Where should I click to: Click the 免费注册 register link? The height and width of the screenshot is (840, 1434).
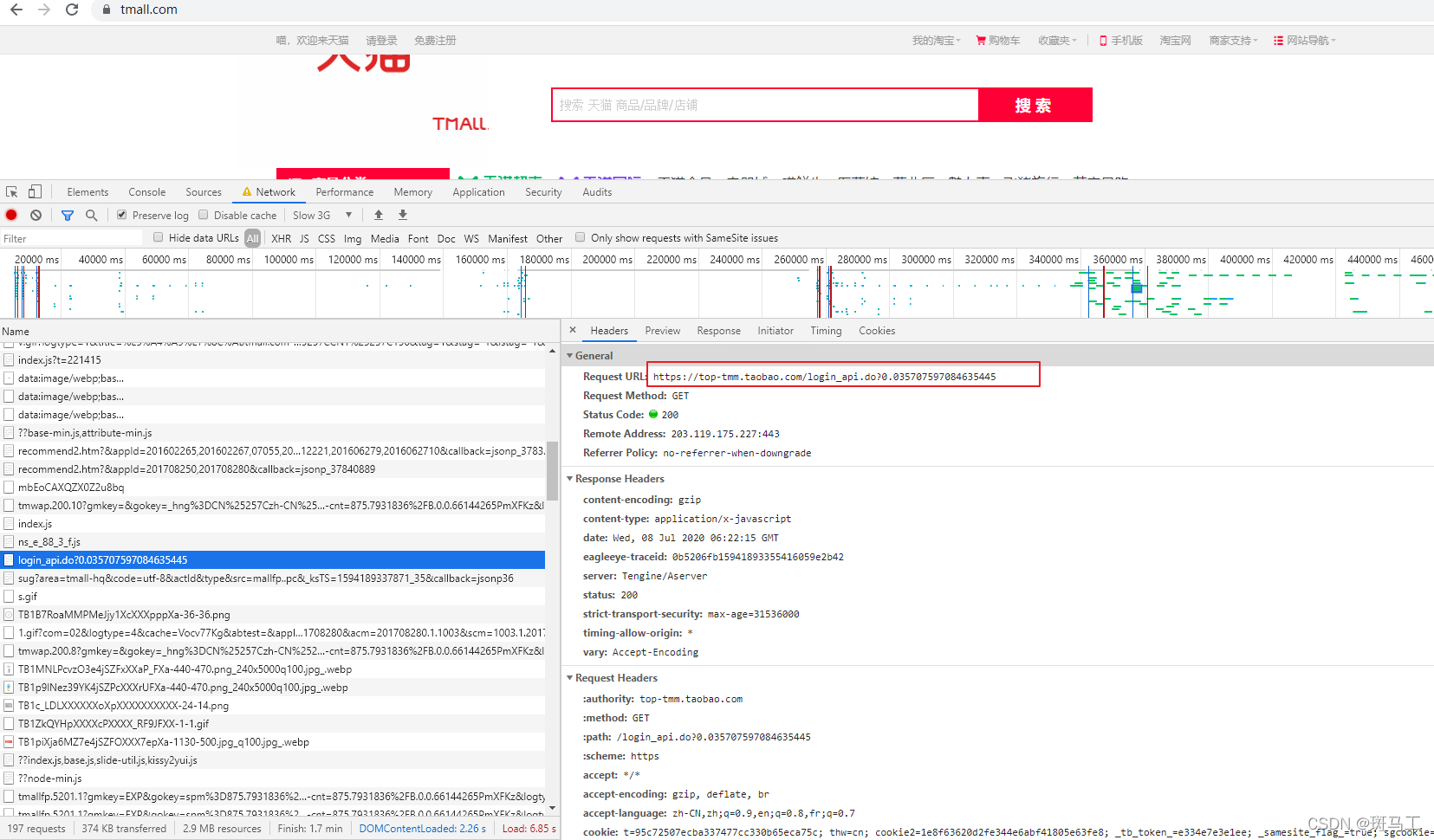pos(435,41)
